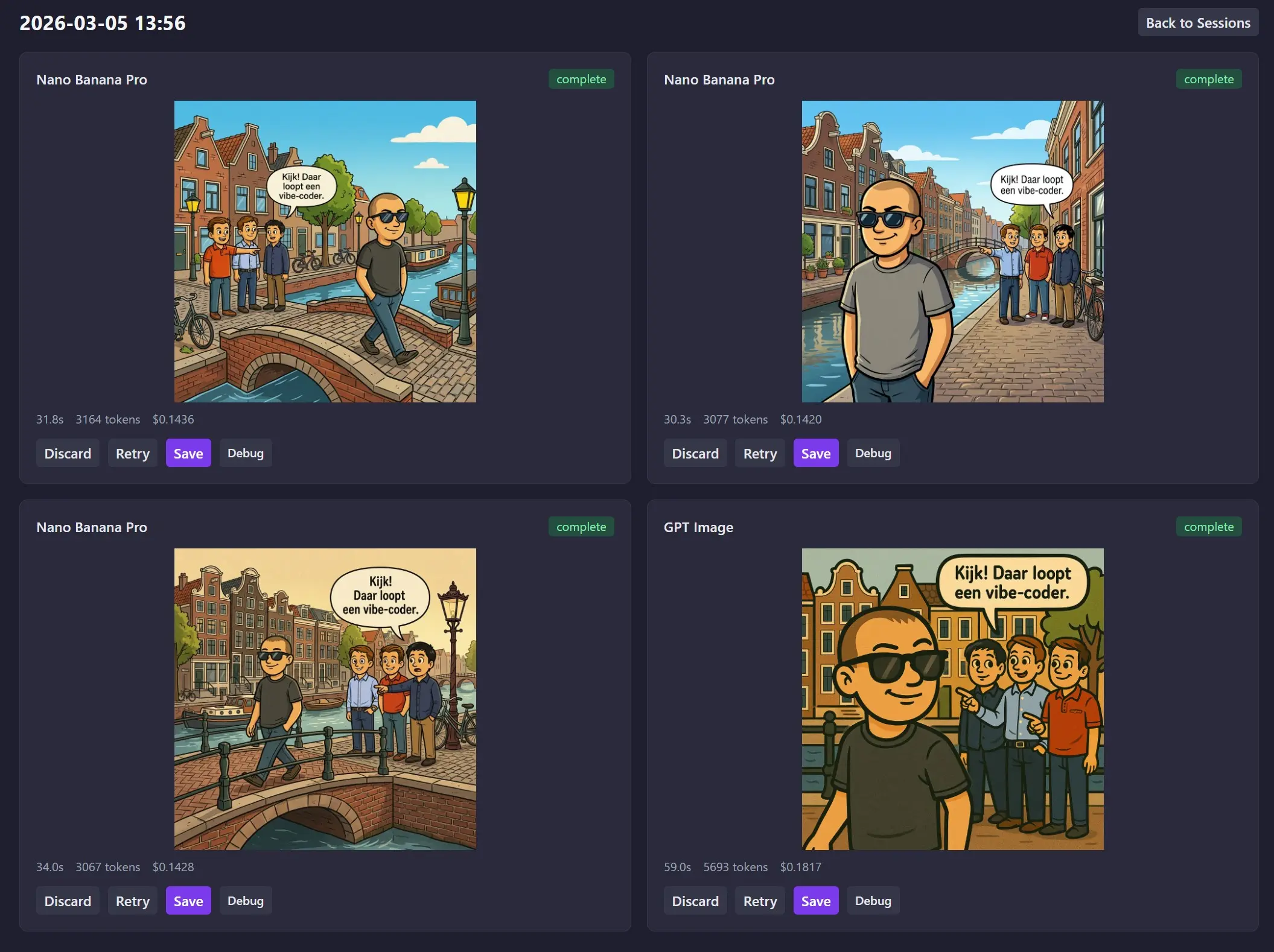Open the top-right gray t-shirt cartoon image
The width and height of the screenshot is (1274, 952).
click(952, 251)
